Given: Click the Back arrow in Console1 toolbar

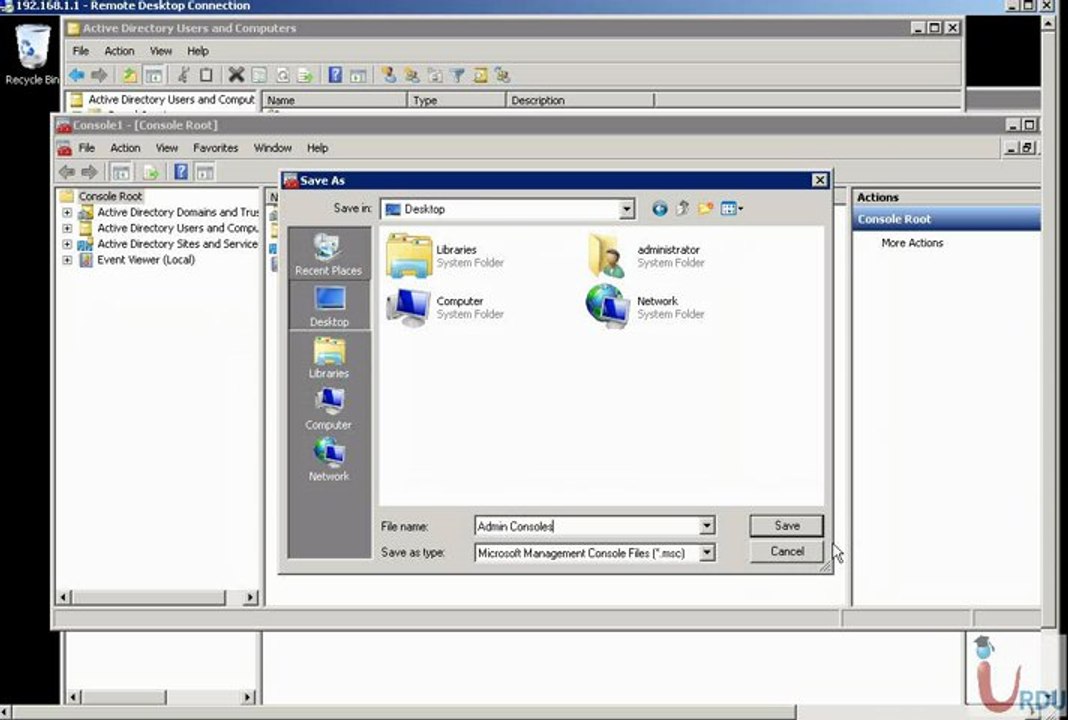Looking at the screenshot, I should pos(66,172).
